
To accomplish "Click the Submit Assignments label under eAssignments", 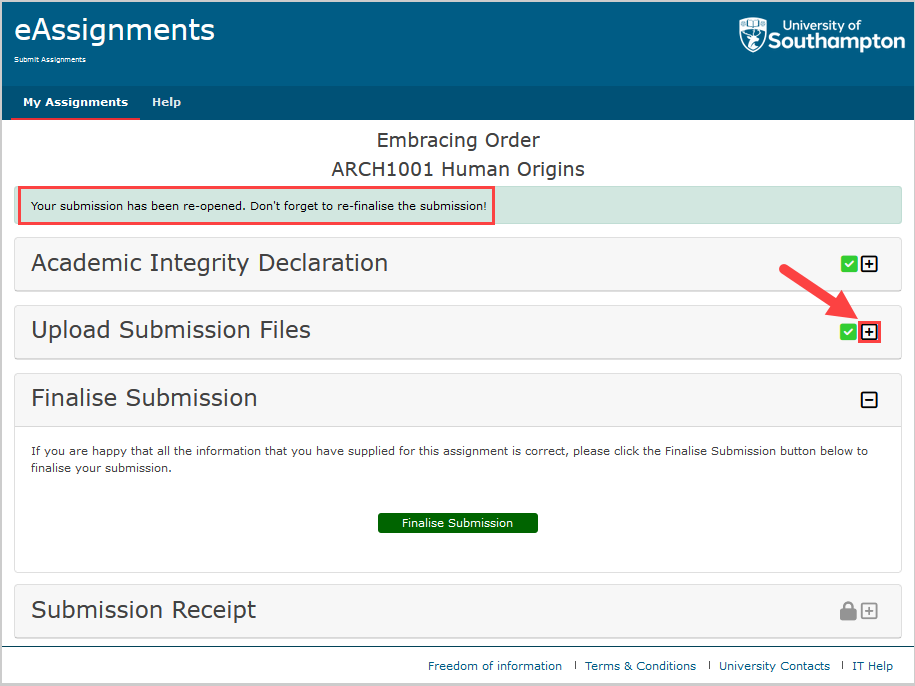I will [49, 59].
